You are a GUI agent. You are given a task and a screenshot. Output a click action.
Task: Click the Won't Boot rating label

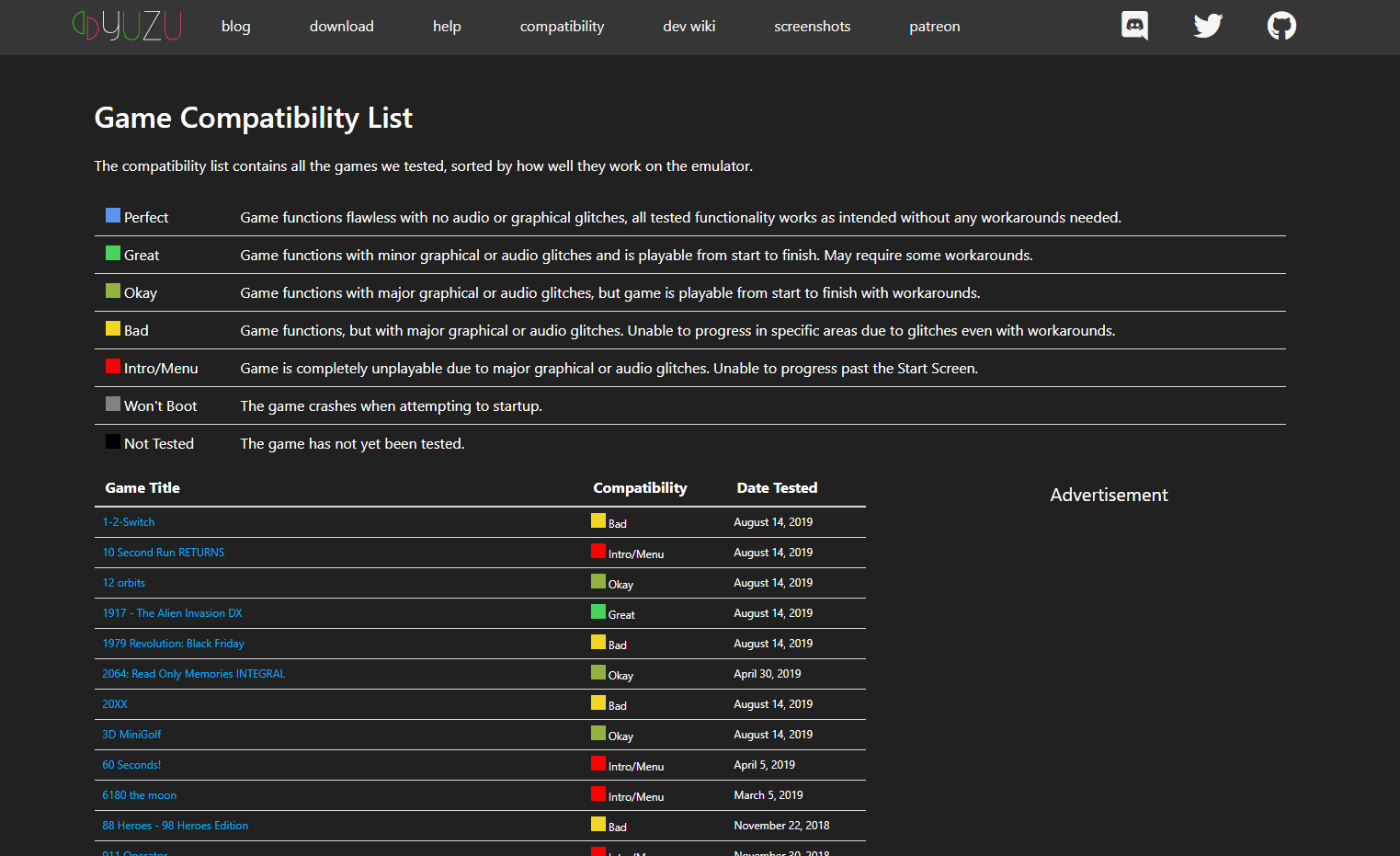(x=161, y=406)
